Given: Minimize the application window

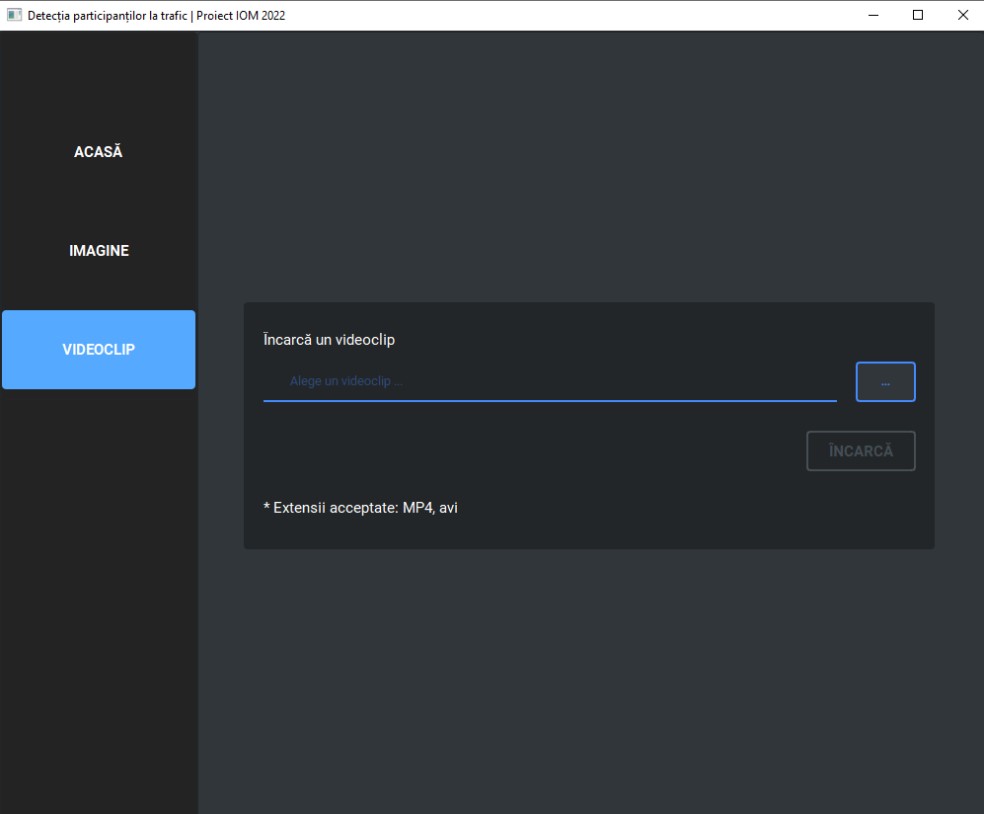Looking at the screenshot, I should coord(873,15).
